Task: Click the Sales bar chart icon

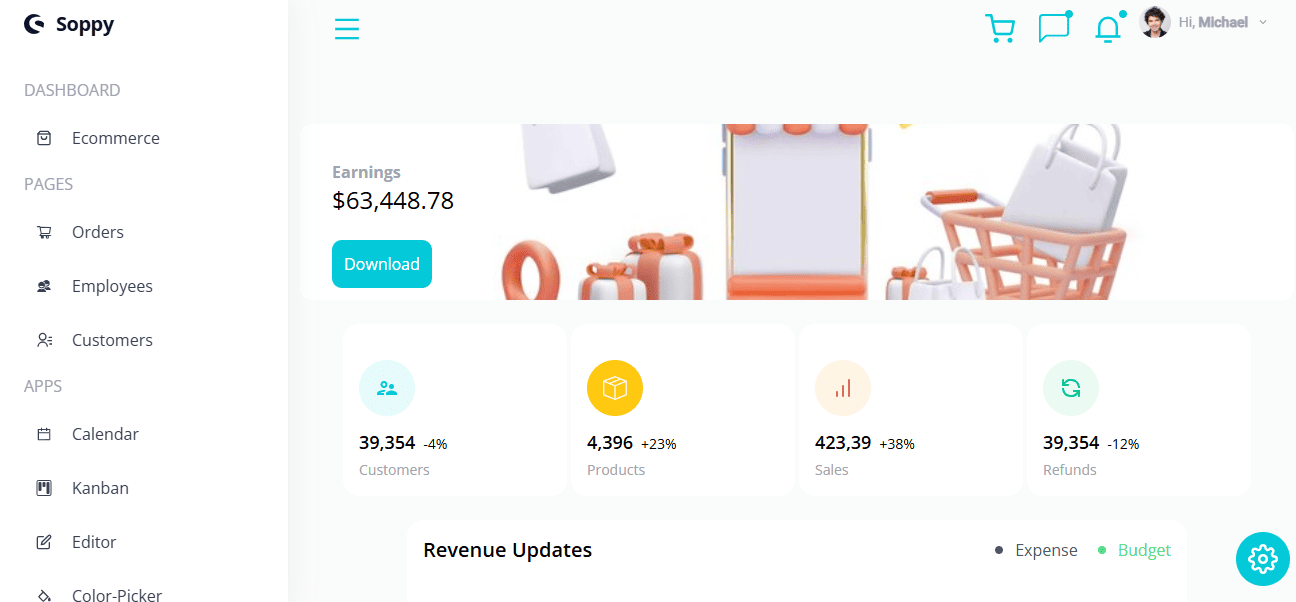Action: [x=843, y=388]
